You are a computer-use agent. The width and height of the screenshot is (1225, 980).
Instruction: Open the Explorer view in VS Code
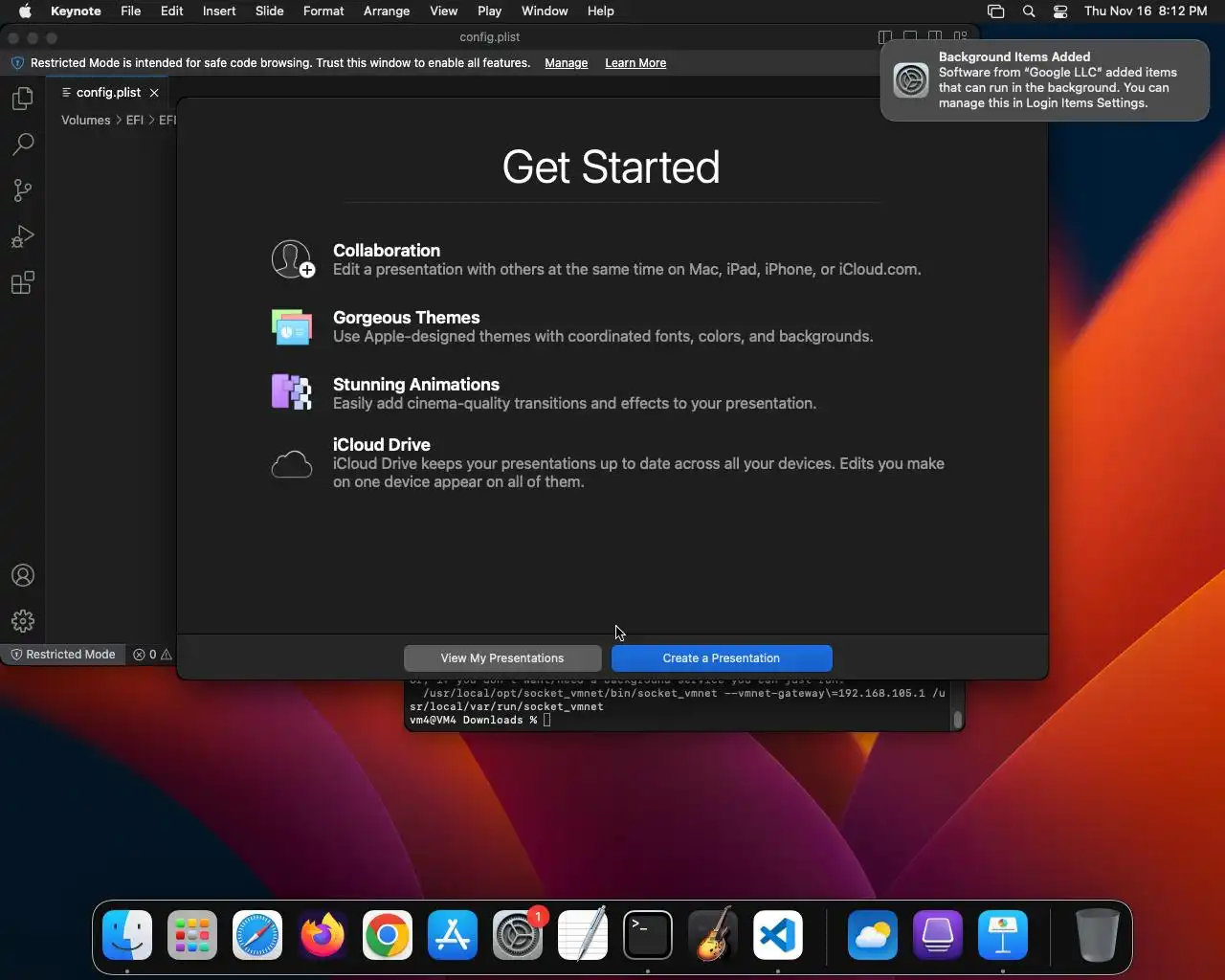23,99
